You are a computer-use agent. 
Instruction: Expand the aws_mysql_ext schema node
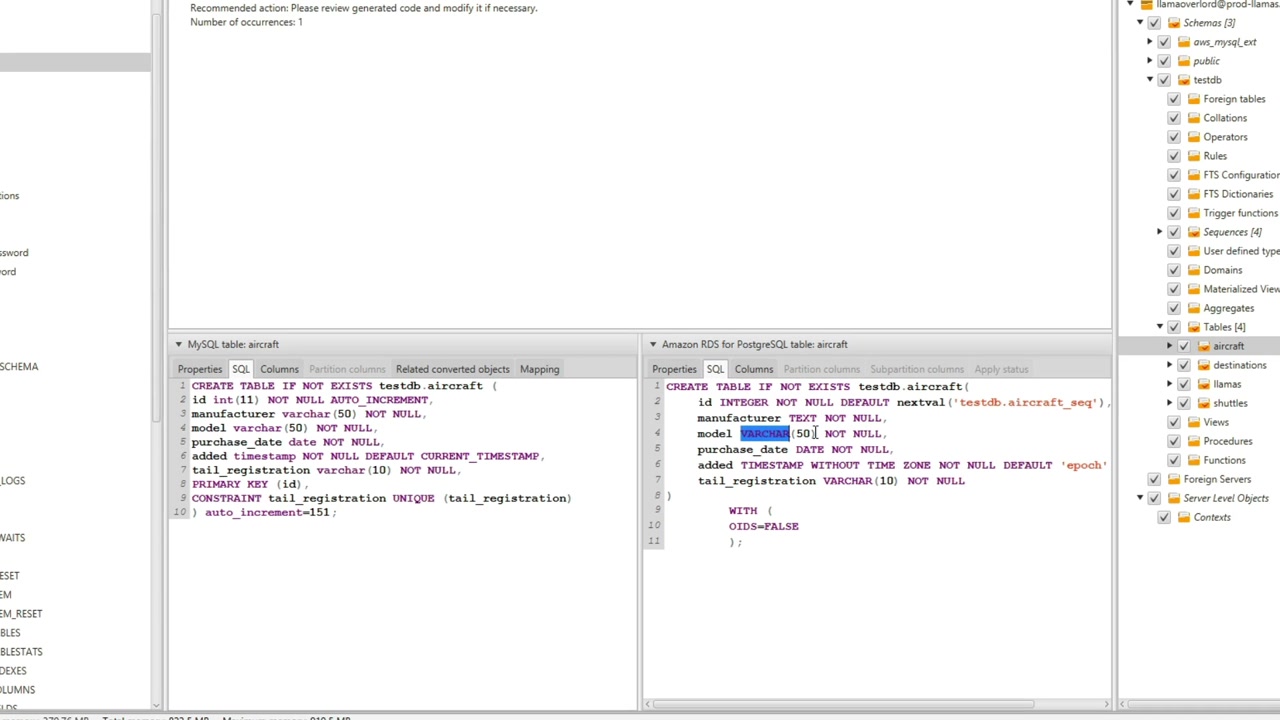click(1150, 42)
